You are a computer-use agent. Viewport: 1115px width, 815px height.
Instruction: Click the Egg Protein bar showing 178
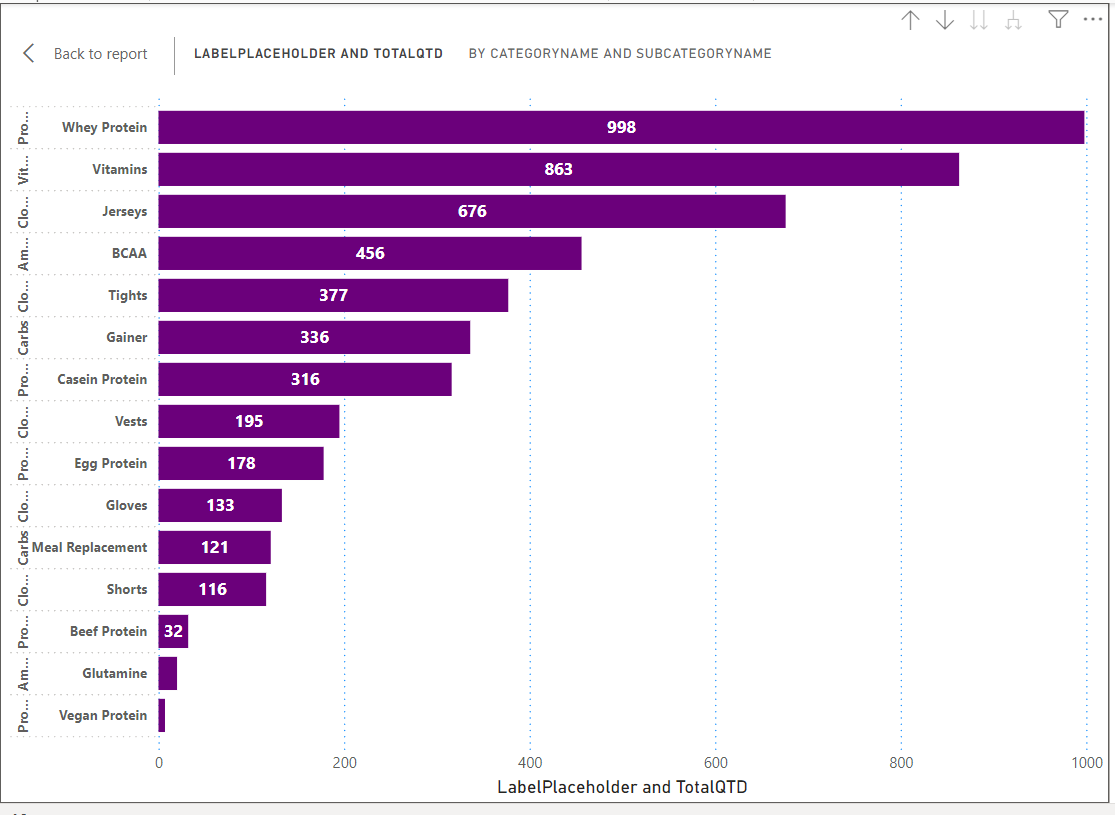pos(241,463)
